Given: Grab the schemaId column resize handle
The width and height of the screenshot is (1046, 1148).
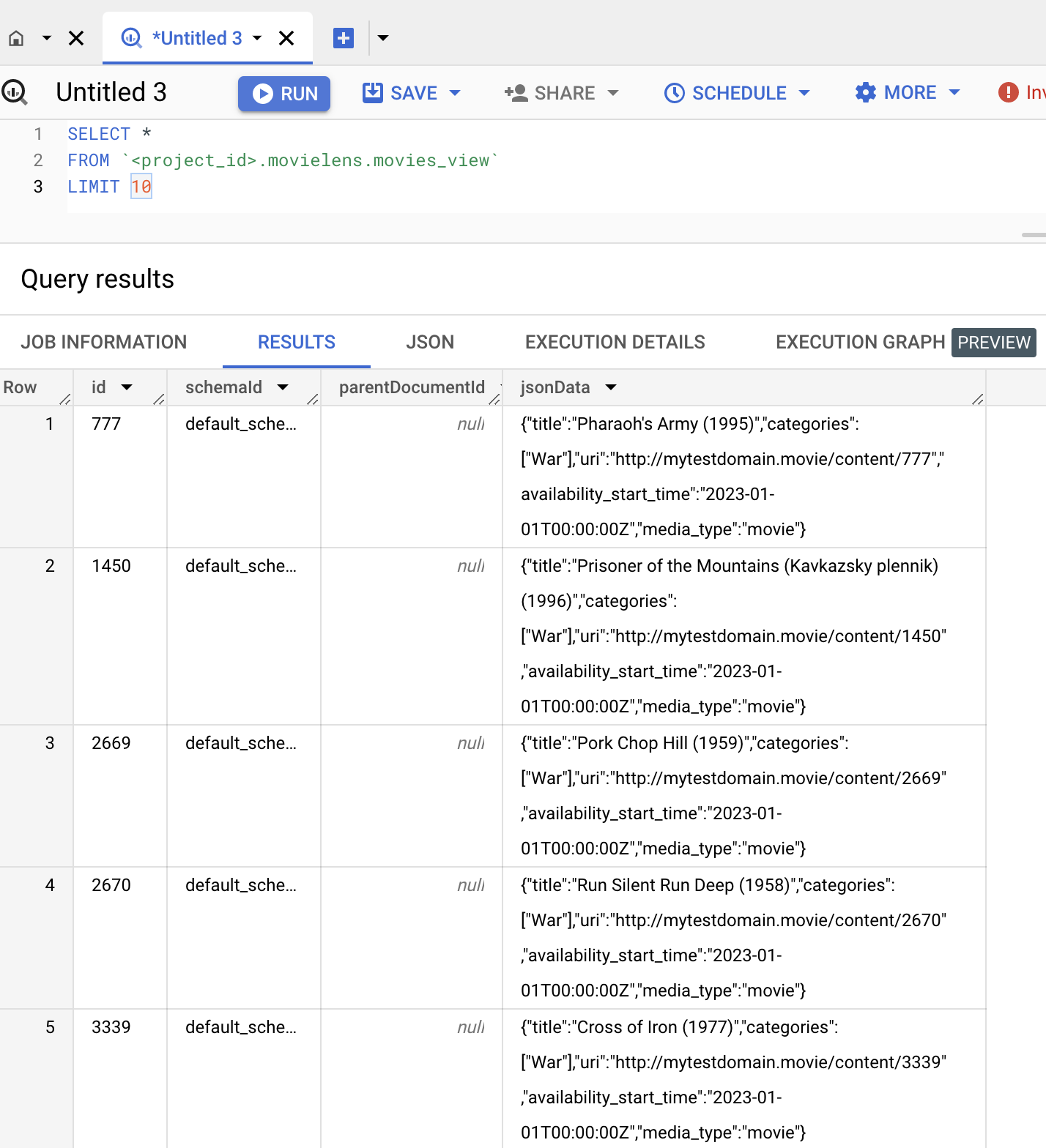Looking at the screenshot, I should pyautogui.click(x=313, y=399).
